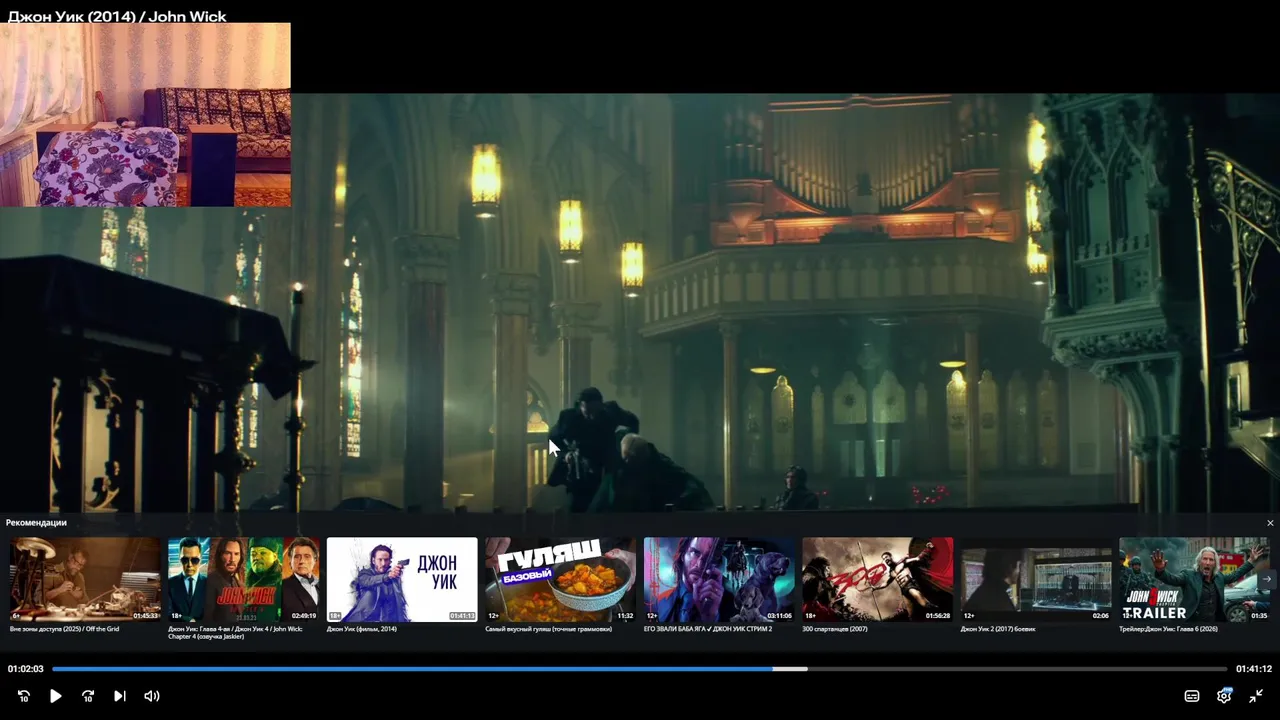Open the John Wick Trailer thumbnail

(x=1194, y=580)
